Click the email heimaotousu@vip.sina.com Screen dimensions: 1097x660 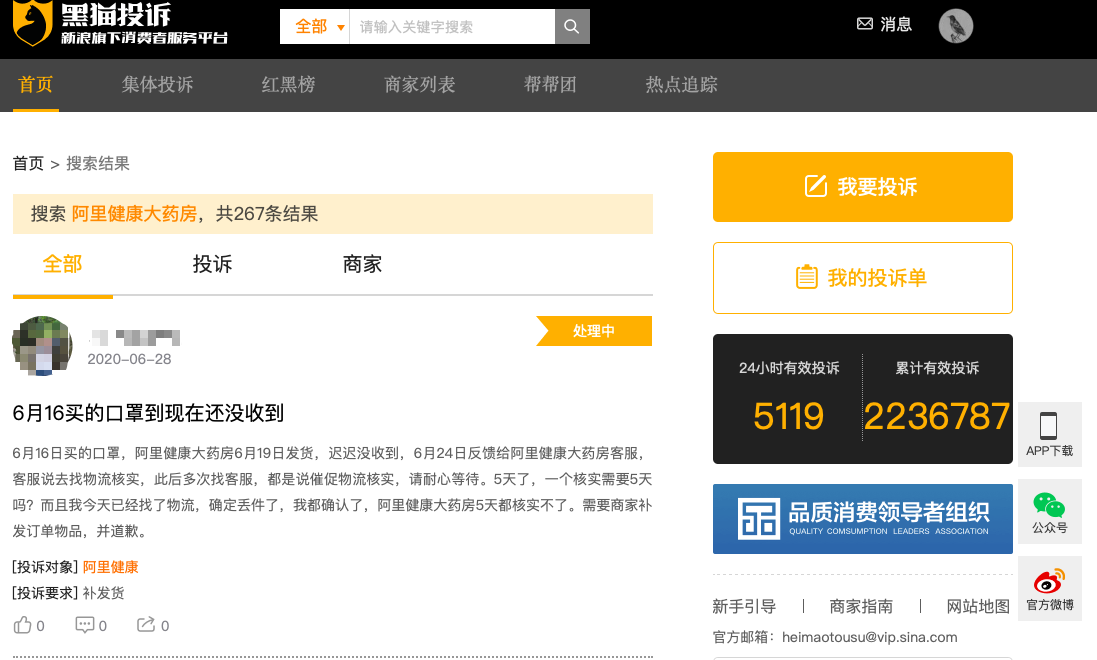click(x=870, y=637)
